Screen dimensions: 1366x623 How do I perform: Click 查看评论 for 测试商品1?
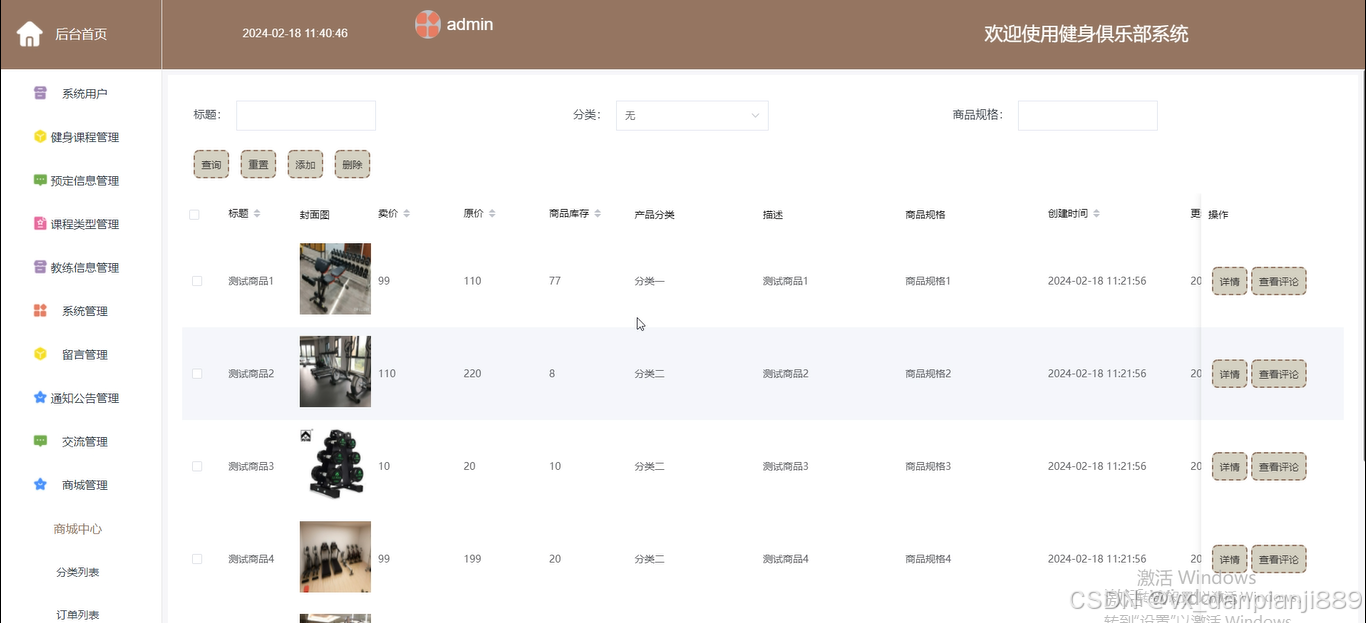[x=1279, y=282]
